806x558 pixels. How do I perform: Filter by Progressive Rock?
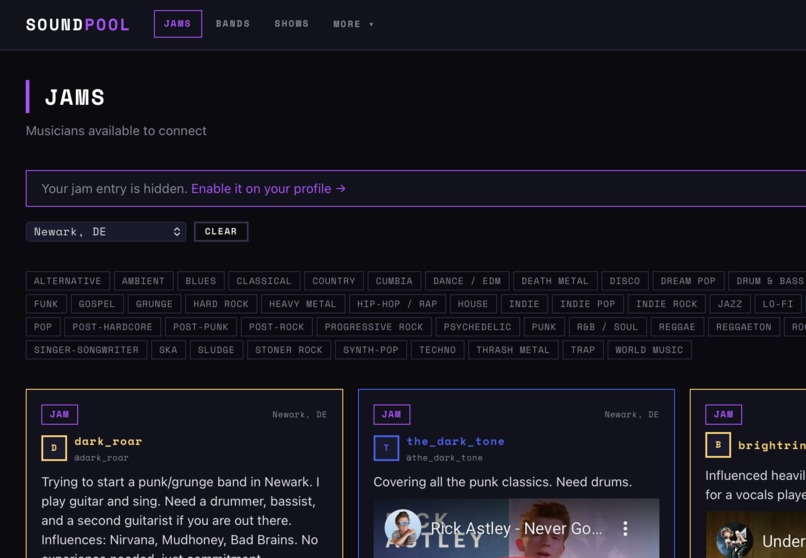[x=374, y=327]
